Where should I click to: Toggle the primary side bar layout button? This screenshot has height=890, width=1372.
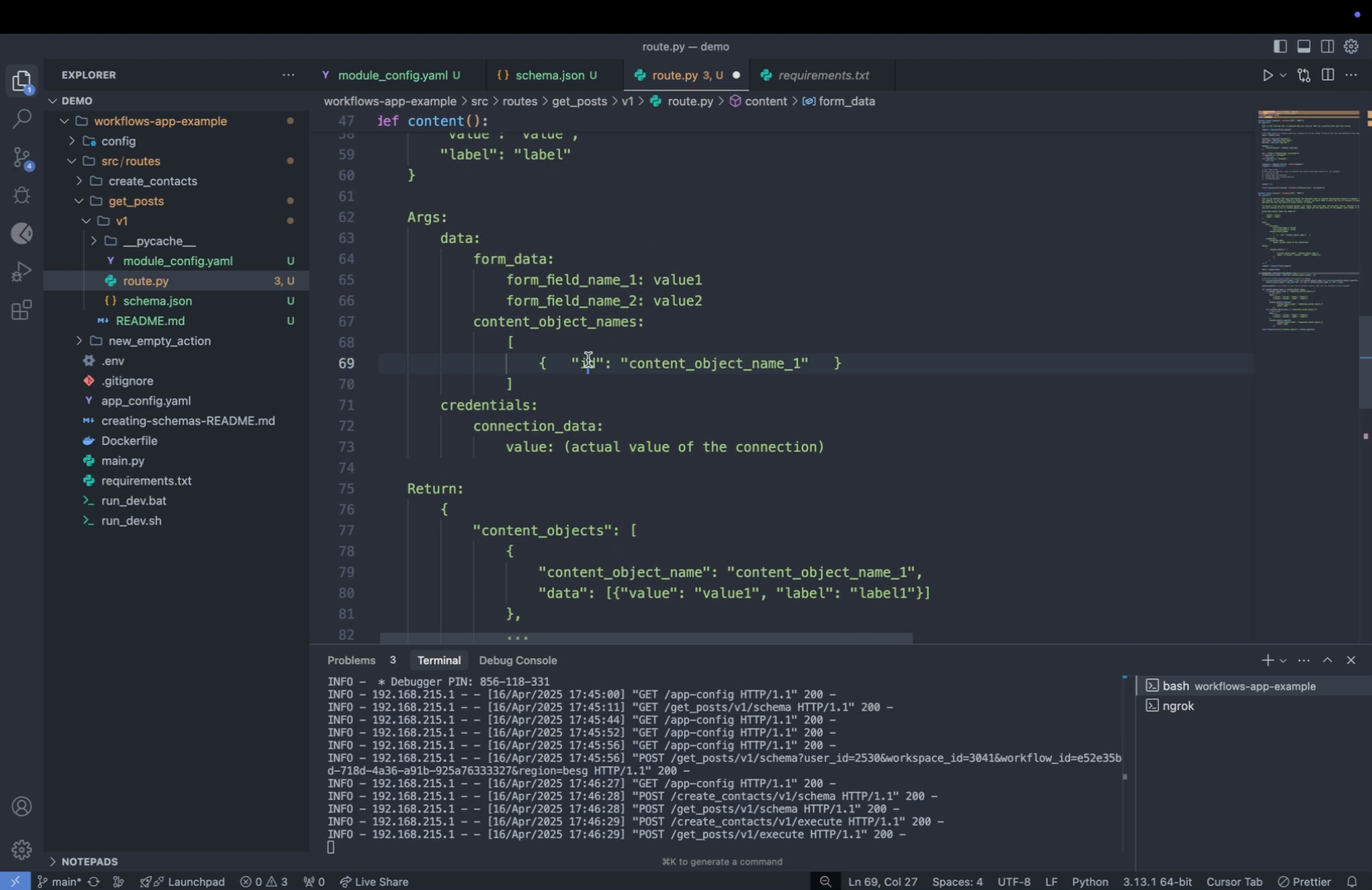1280,47
